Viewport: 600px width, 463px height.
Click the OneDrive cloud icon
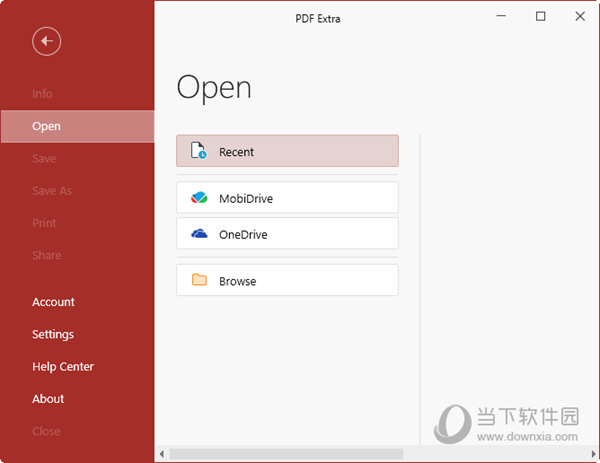click(199, 234)
